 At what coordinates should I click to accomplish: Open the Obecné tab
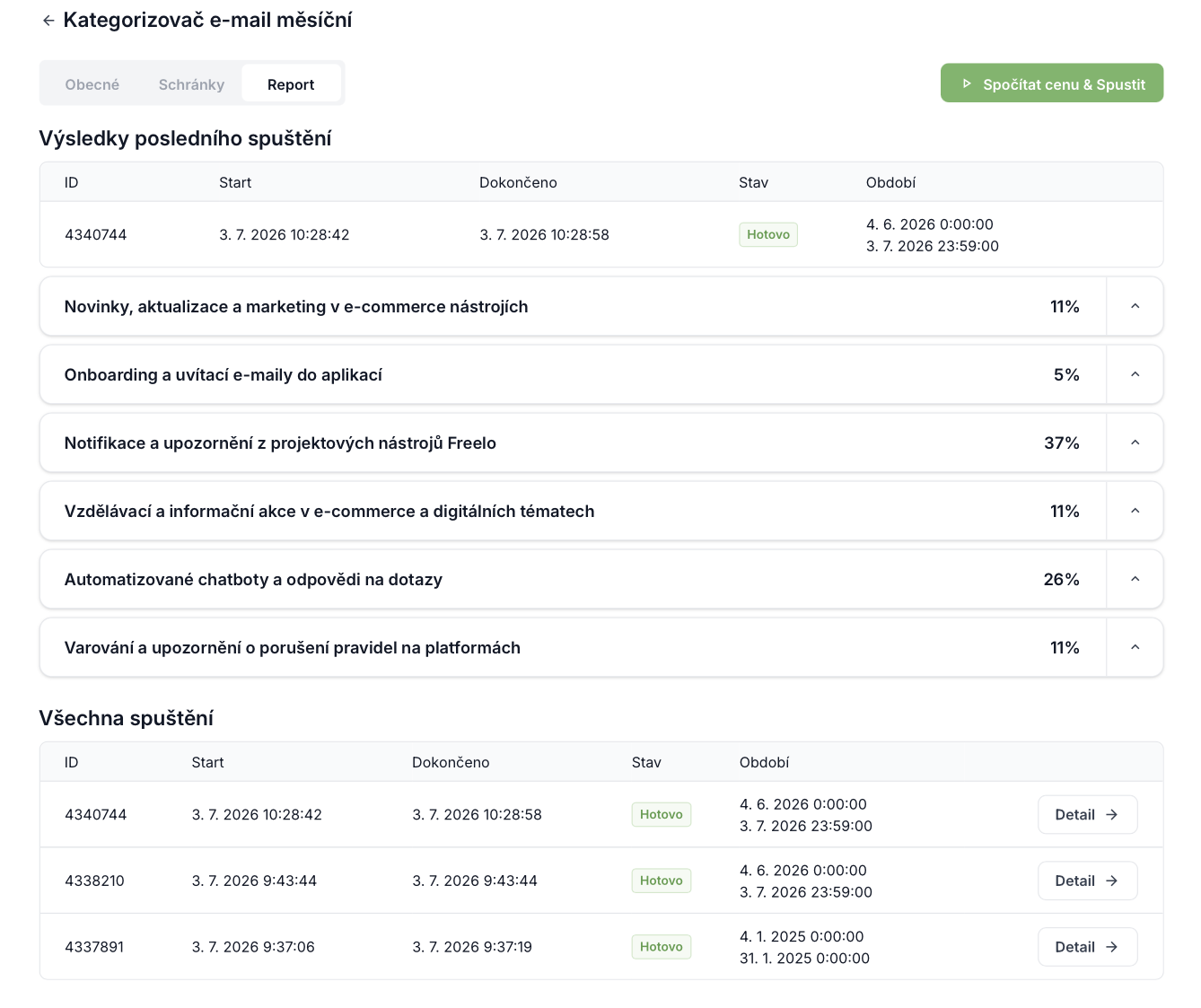pyautogui.click(x=92, y=84)
